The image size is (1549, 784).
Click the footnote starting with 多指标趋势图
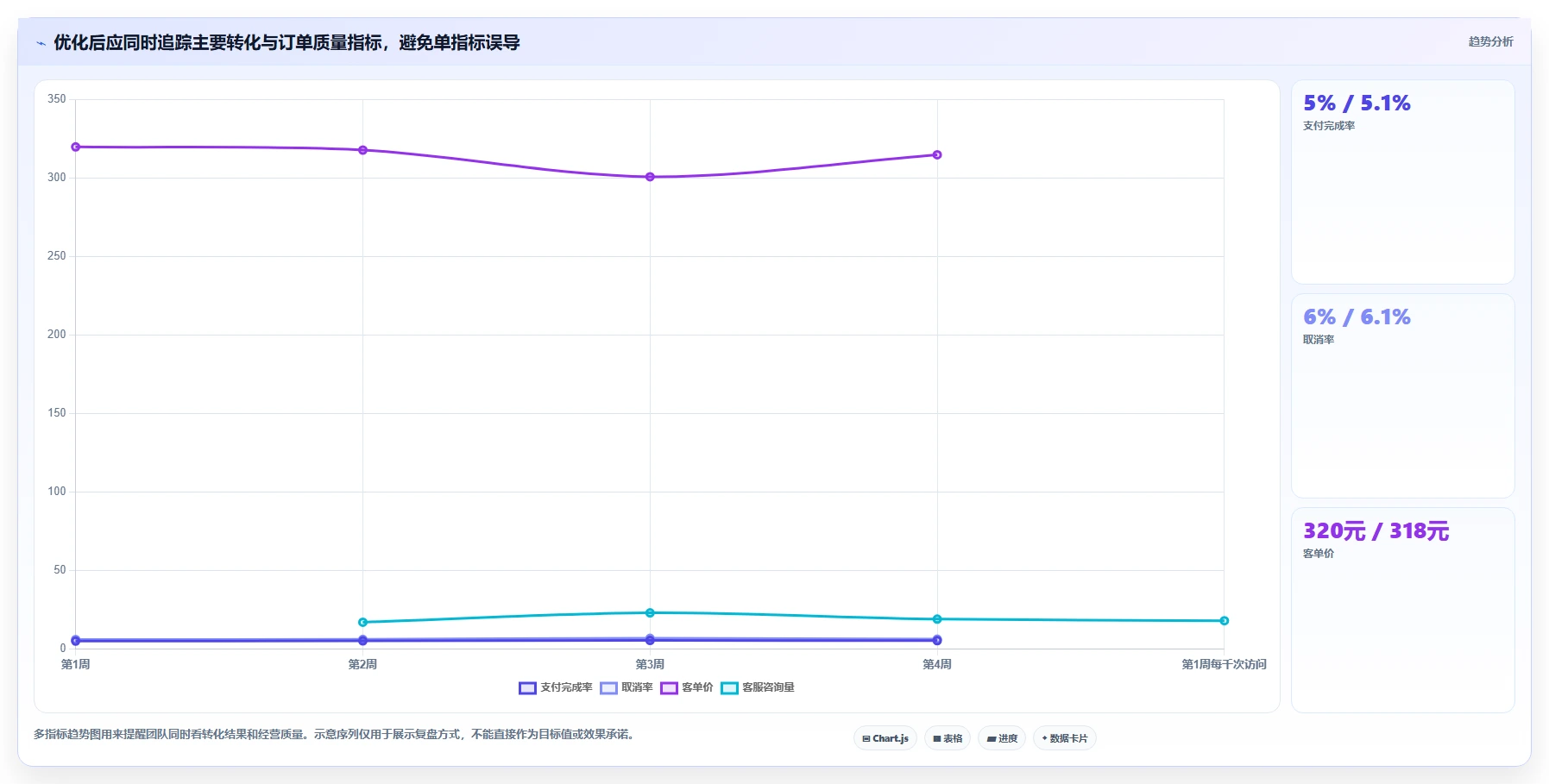pyautogui.click(x=334, y=735)
